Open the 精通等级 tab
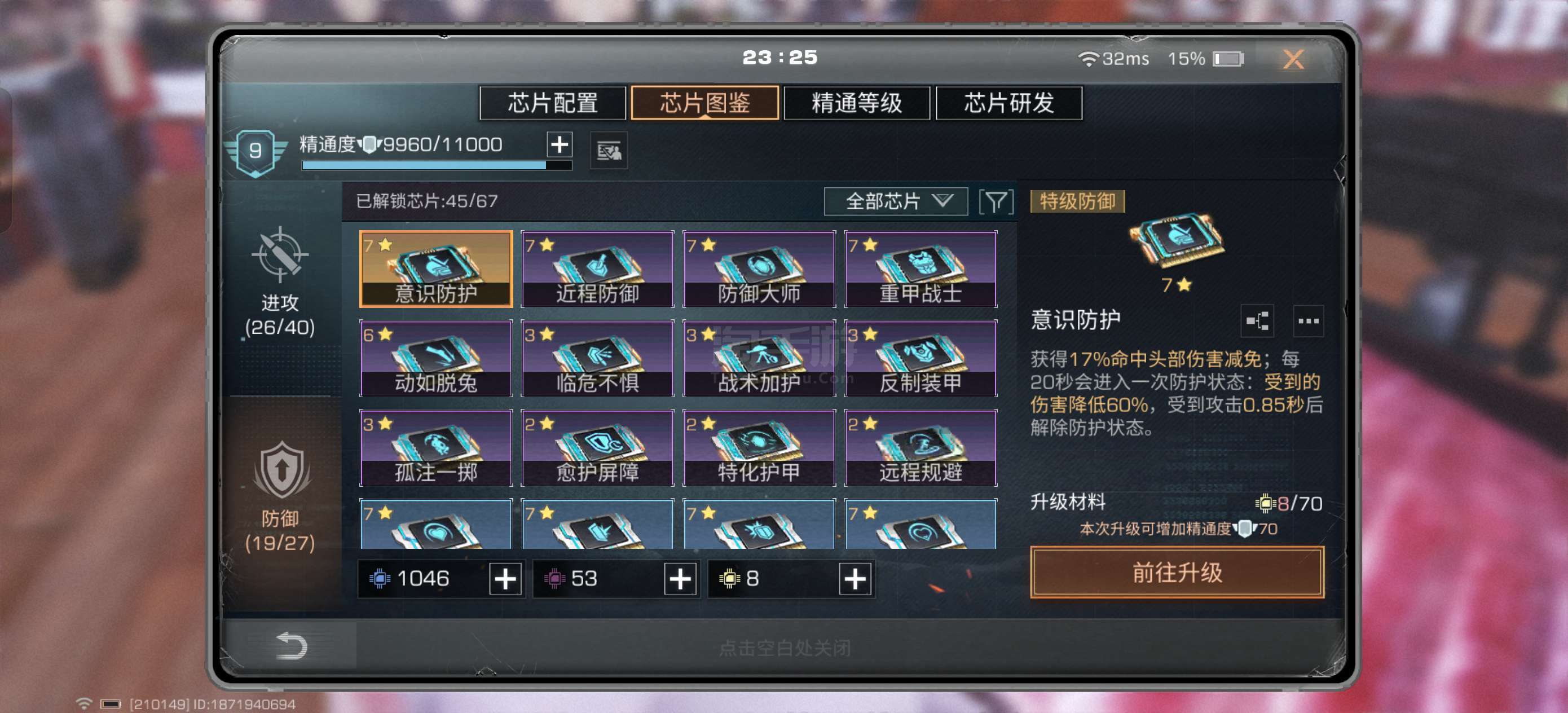The height and width of the screenshot is (713, 1568). pyautogui.click(x=856, y=103)
